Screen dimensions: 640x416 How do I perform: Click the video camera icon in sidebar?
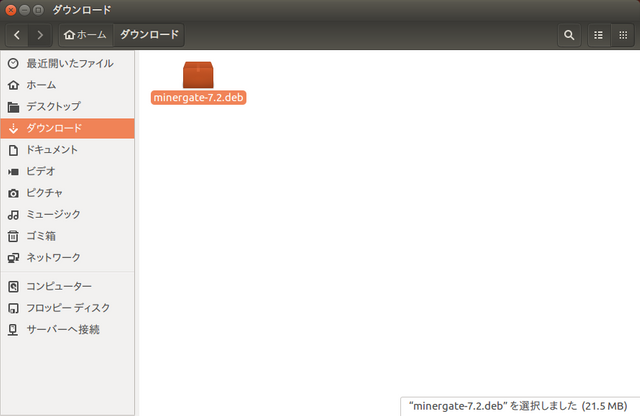click(x=13, y=172)
